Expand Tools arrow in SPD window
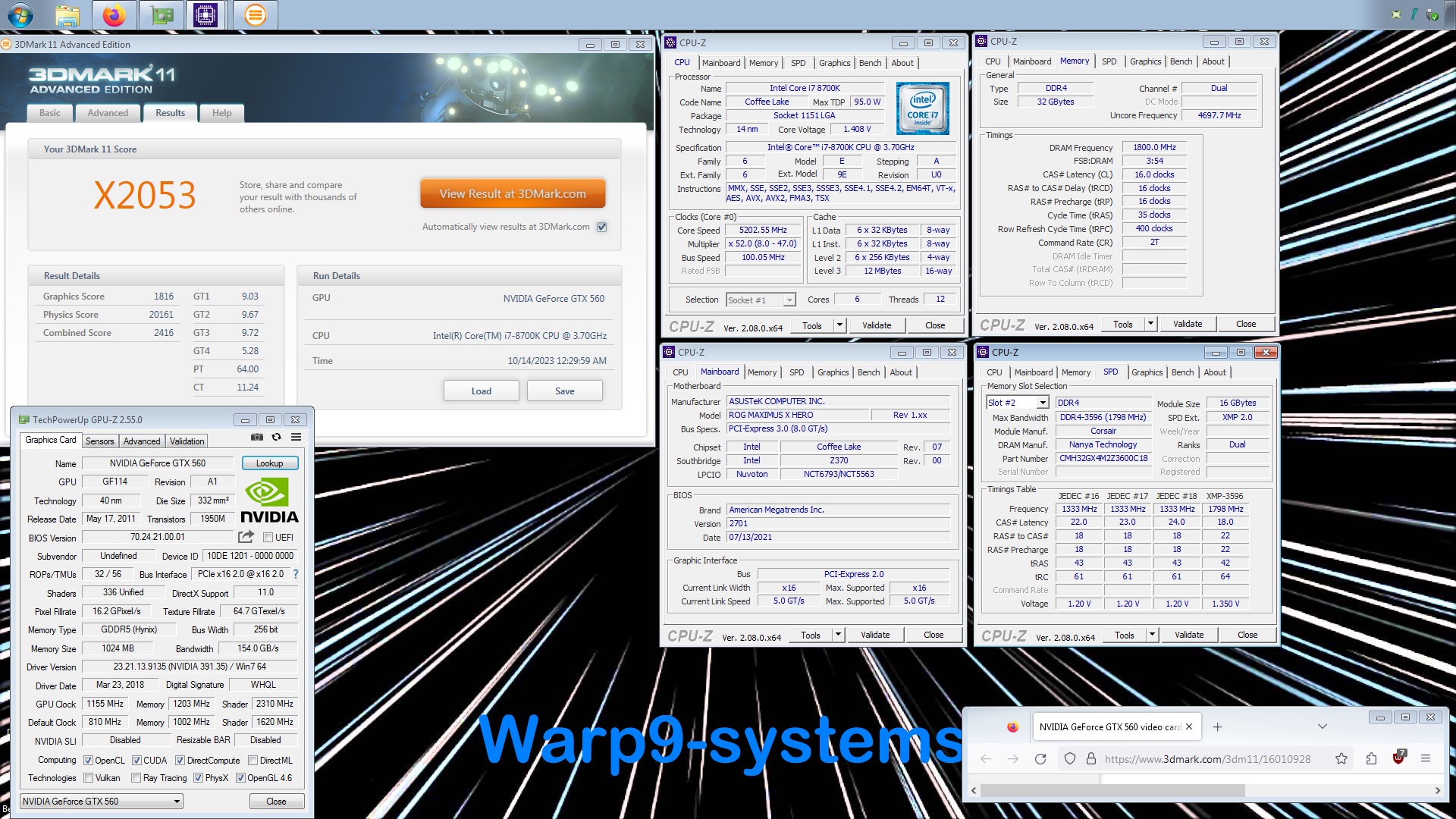The height and width of the screenshot is (819, 1456). tap(1152, 635)
